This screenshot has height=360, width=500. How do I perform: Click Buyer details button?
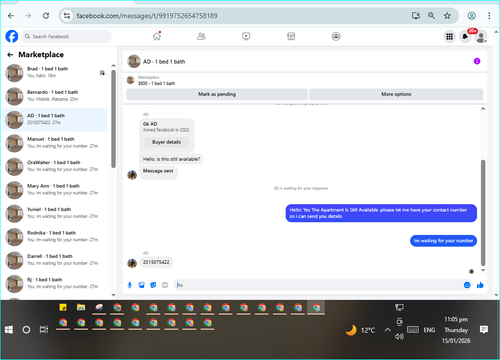(167, 142)
